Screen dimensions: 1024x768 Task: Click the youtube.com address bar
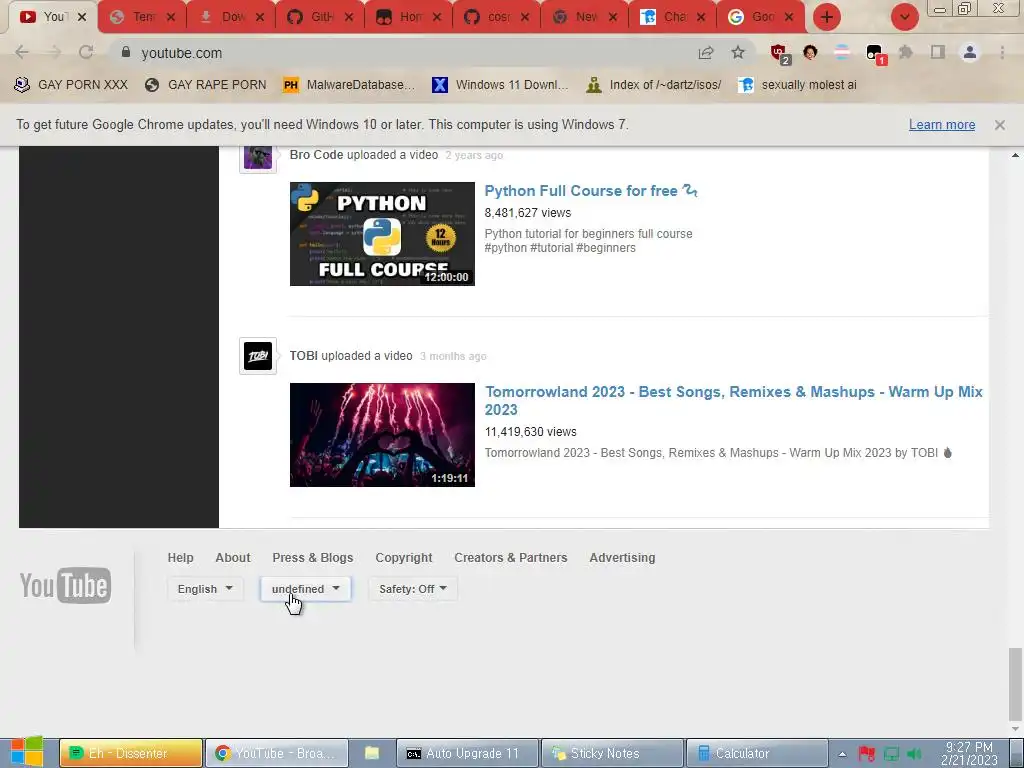click(x=405, y=53)
